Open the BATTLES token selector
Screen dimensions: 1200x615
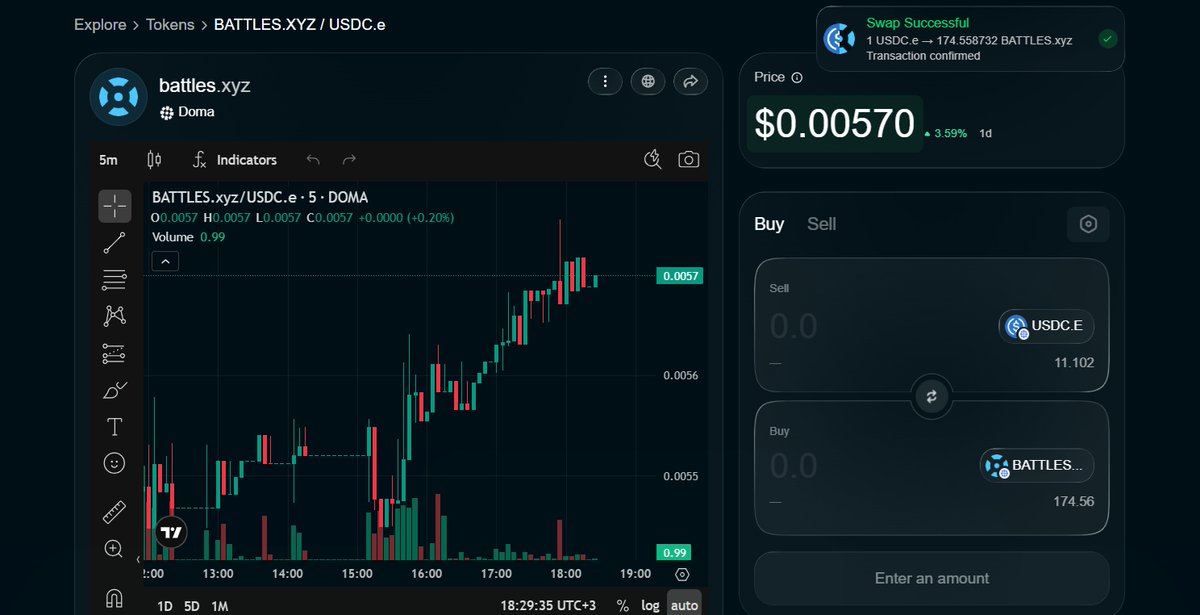1037,465
